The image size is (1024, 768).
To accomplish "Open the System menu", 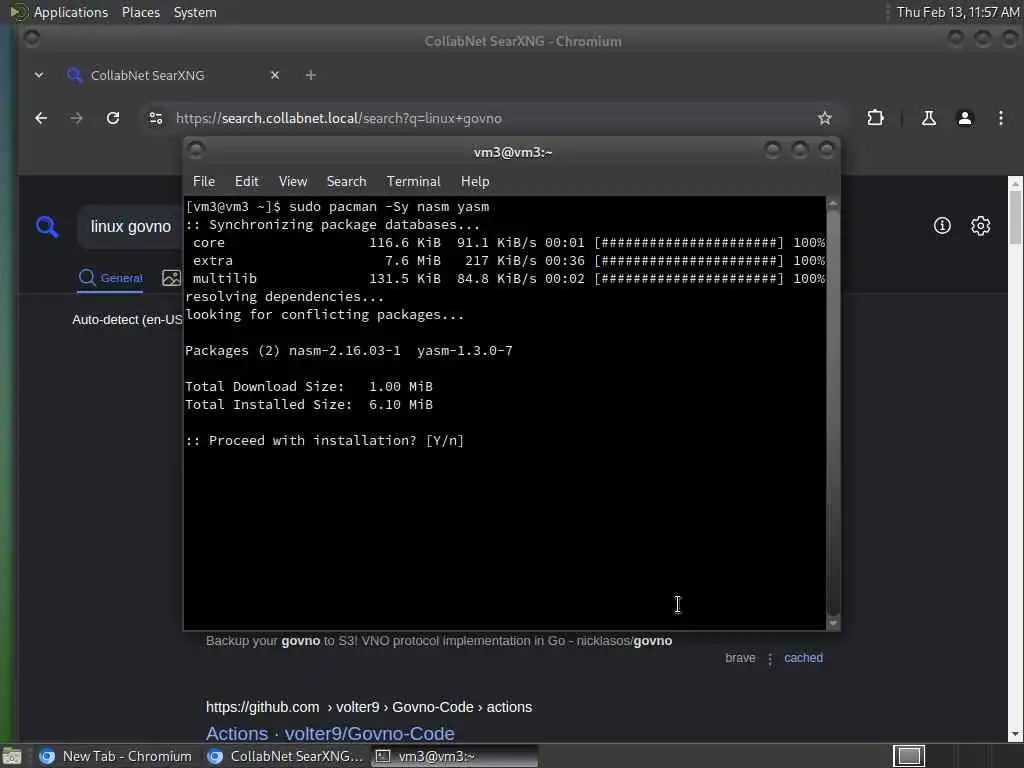I will click(195, 12).
